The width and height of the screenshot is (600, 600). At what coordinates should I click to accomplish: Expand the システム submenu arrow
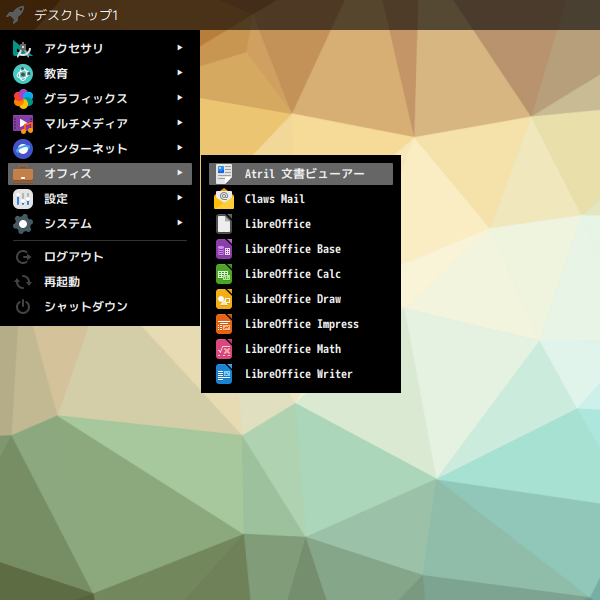pyautogui.click(x=180, y=222)
